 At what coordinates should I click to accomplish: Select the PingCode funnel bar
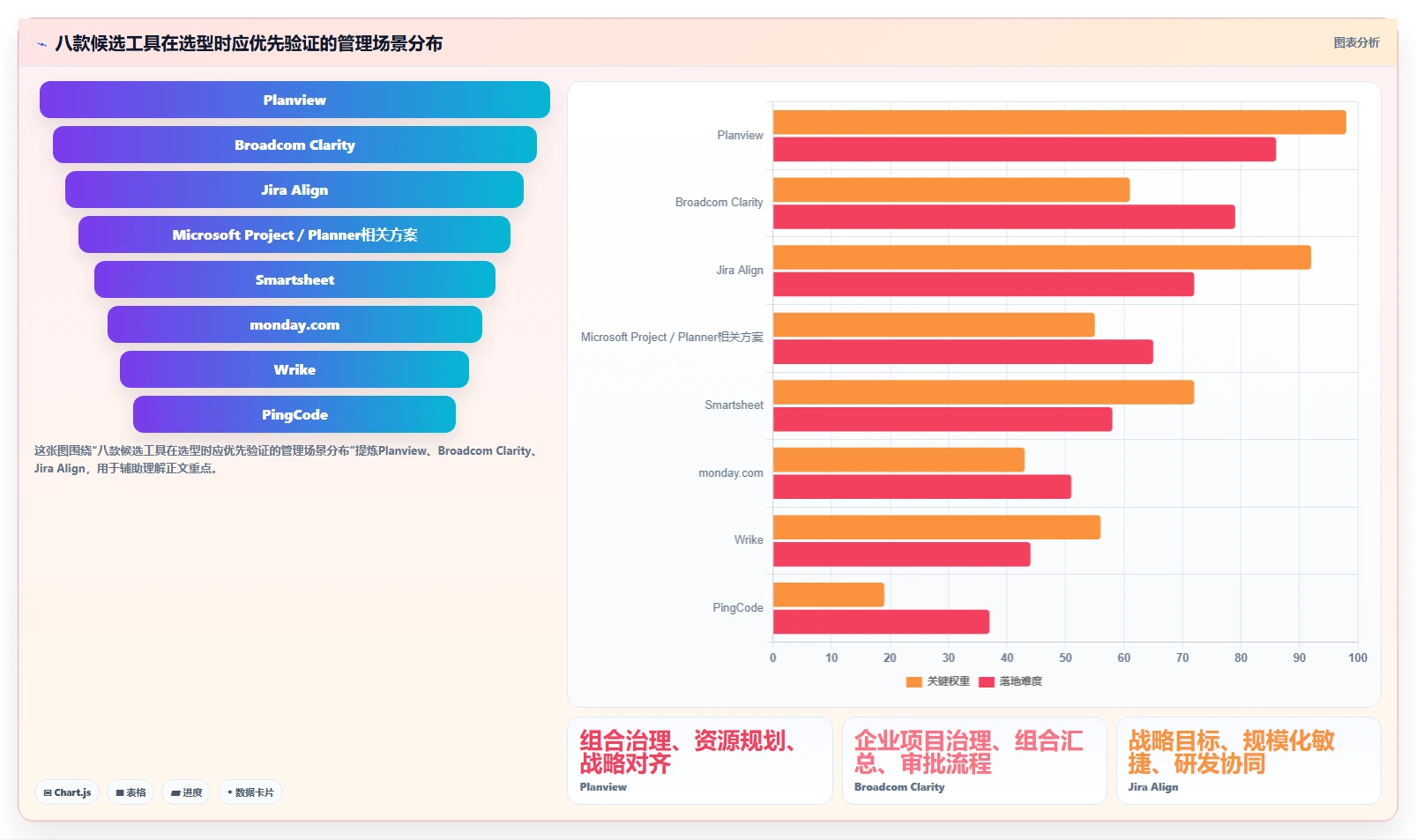(294, 414)
